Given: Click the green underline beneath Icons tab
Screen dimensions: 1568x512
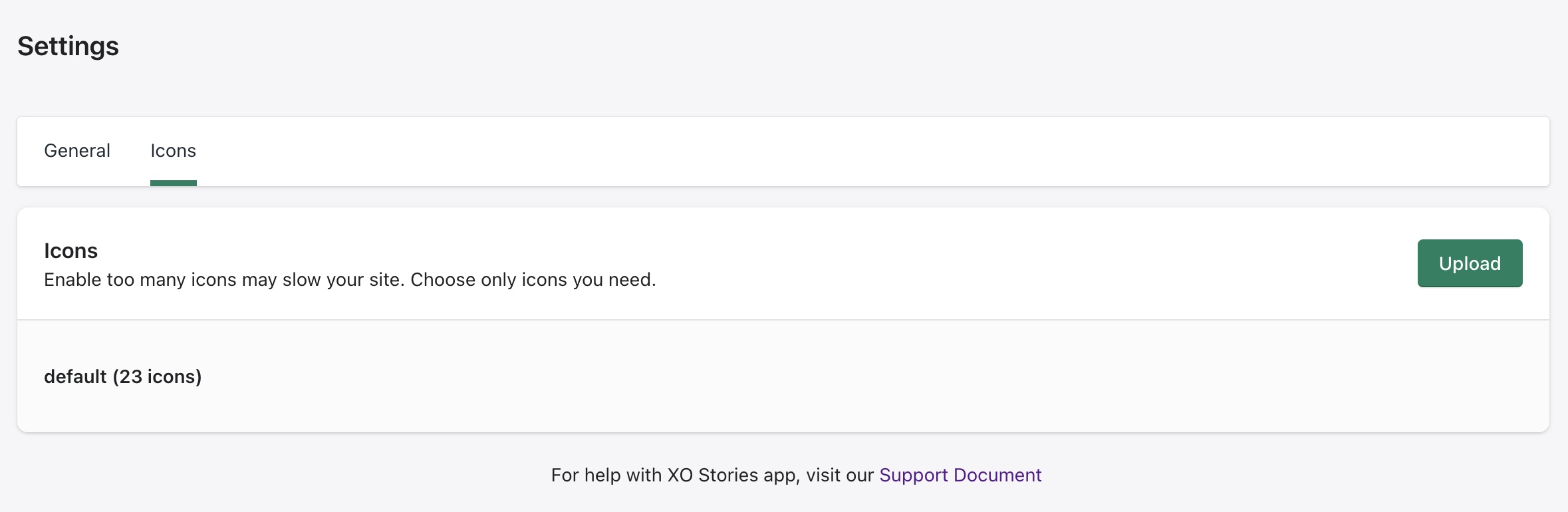Looking at the screenshot, I should 173,183.
